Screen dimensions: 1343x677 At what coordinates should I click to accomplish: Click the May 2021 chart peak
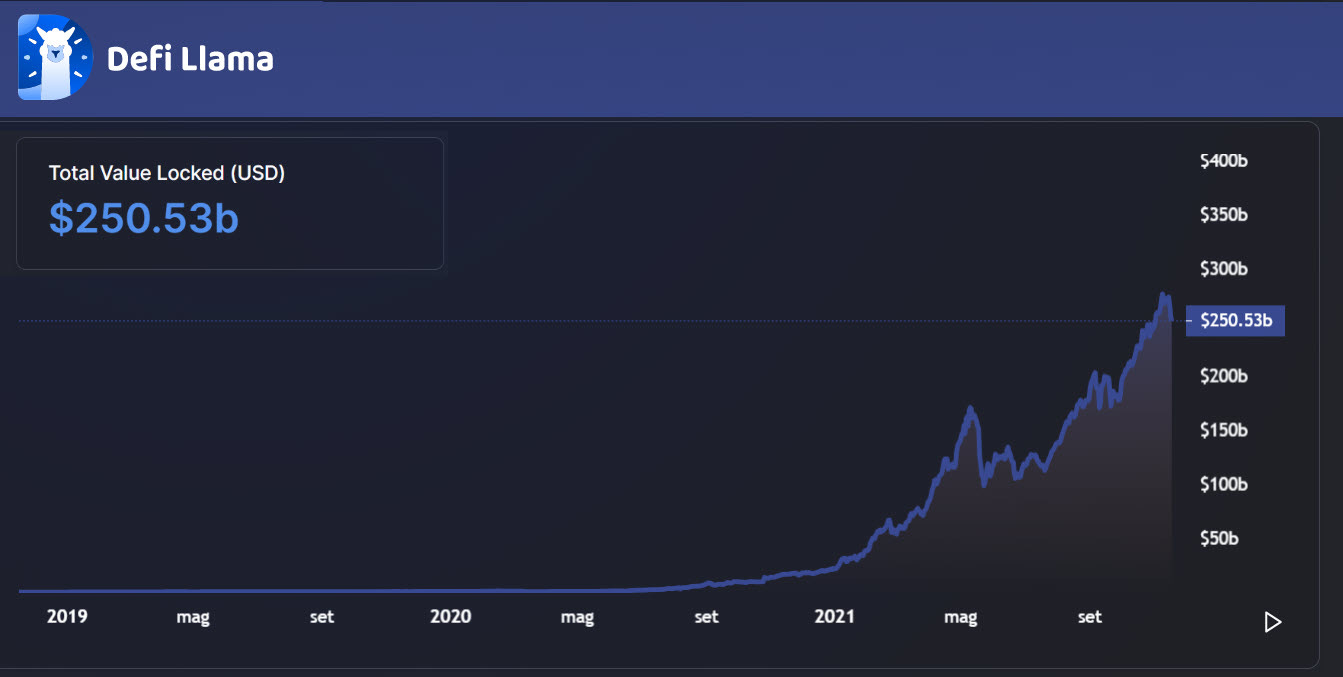coord(969,408)
